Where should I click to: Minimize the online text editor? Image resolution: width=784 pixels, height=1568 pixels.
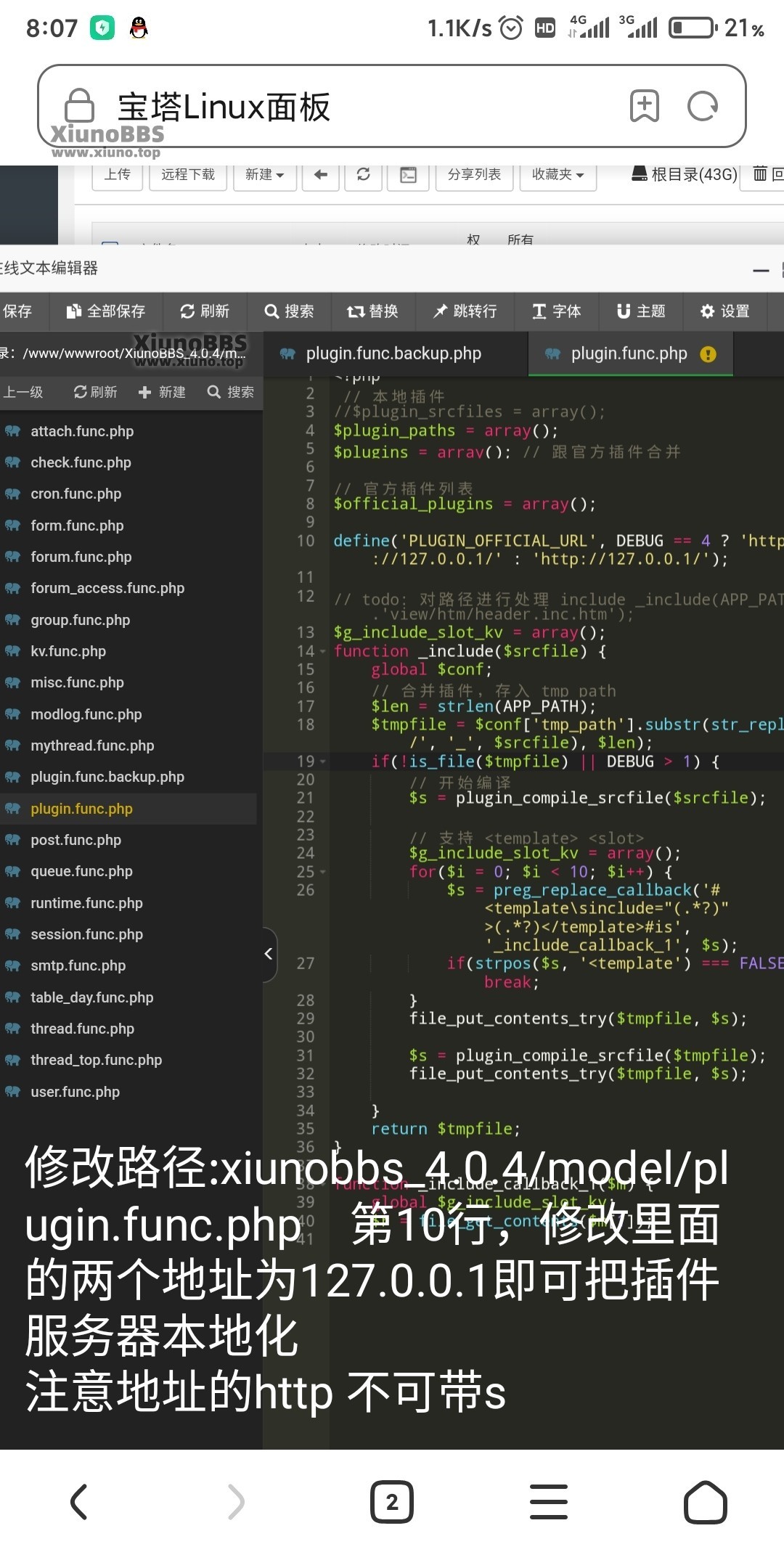click(x=761, y=270)
